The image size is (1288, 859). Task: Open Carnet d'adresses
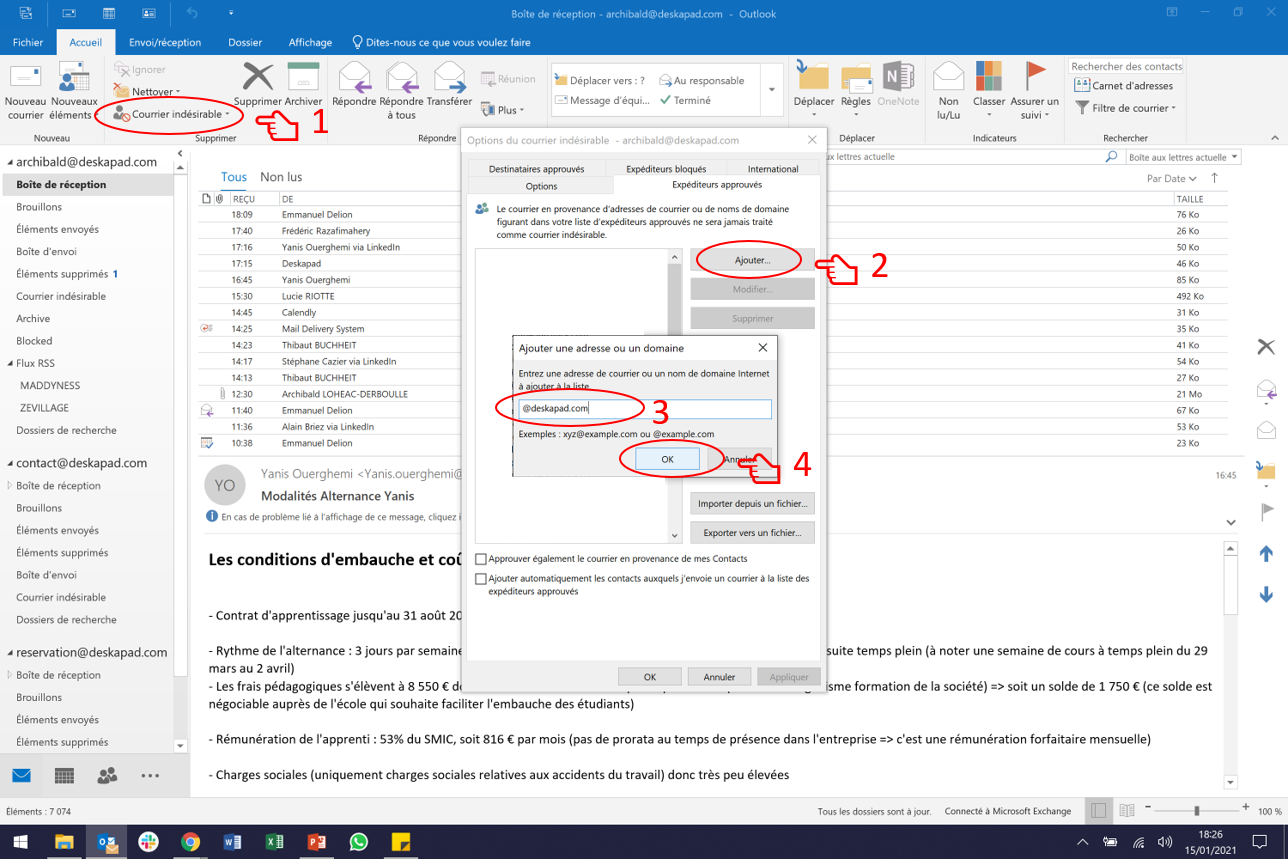[x=1123, y=86]
